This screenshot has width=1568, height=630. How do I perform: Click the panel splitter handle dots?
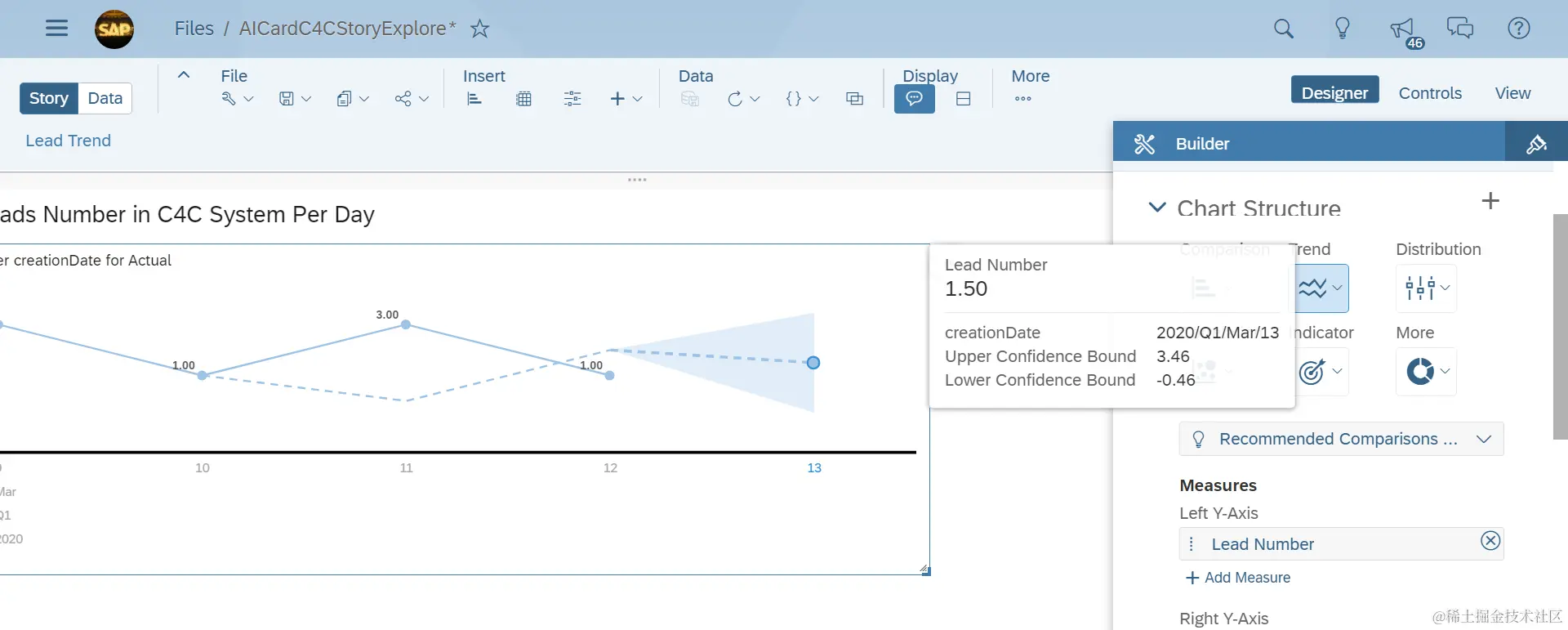point(637,180)
